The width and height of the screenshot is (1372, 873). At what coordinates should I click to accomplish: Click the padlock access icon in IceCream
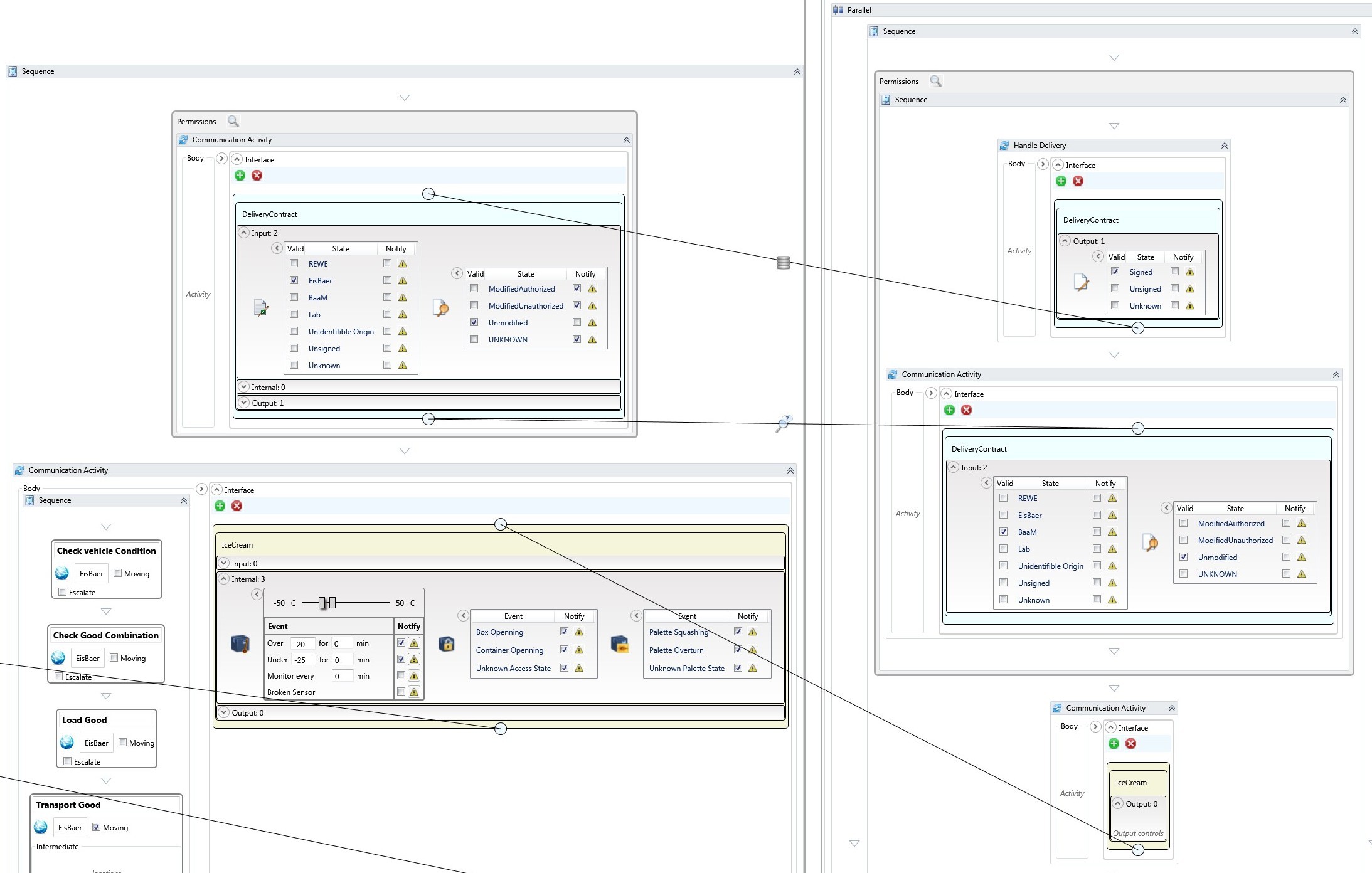pyautogui.click(x=446, y=644)
